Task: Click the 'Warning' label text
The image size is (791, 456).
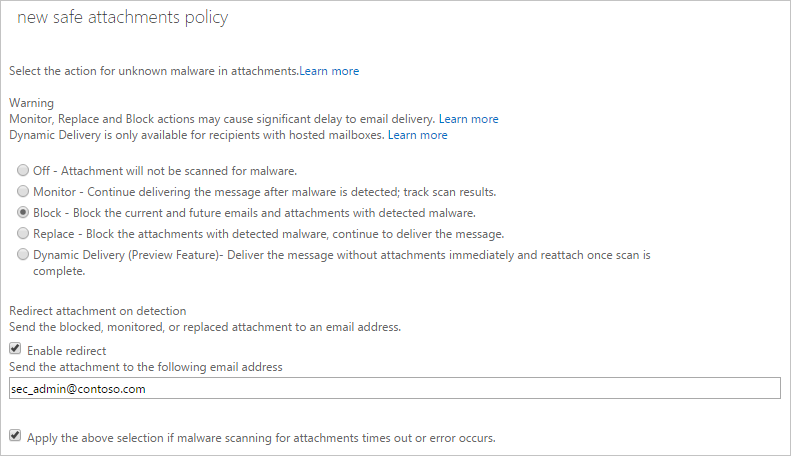Action: [31, 103]
